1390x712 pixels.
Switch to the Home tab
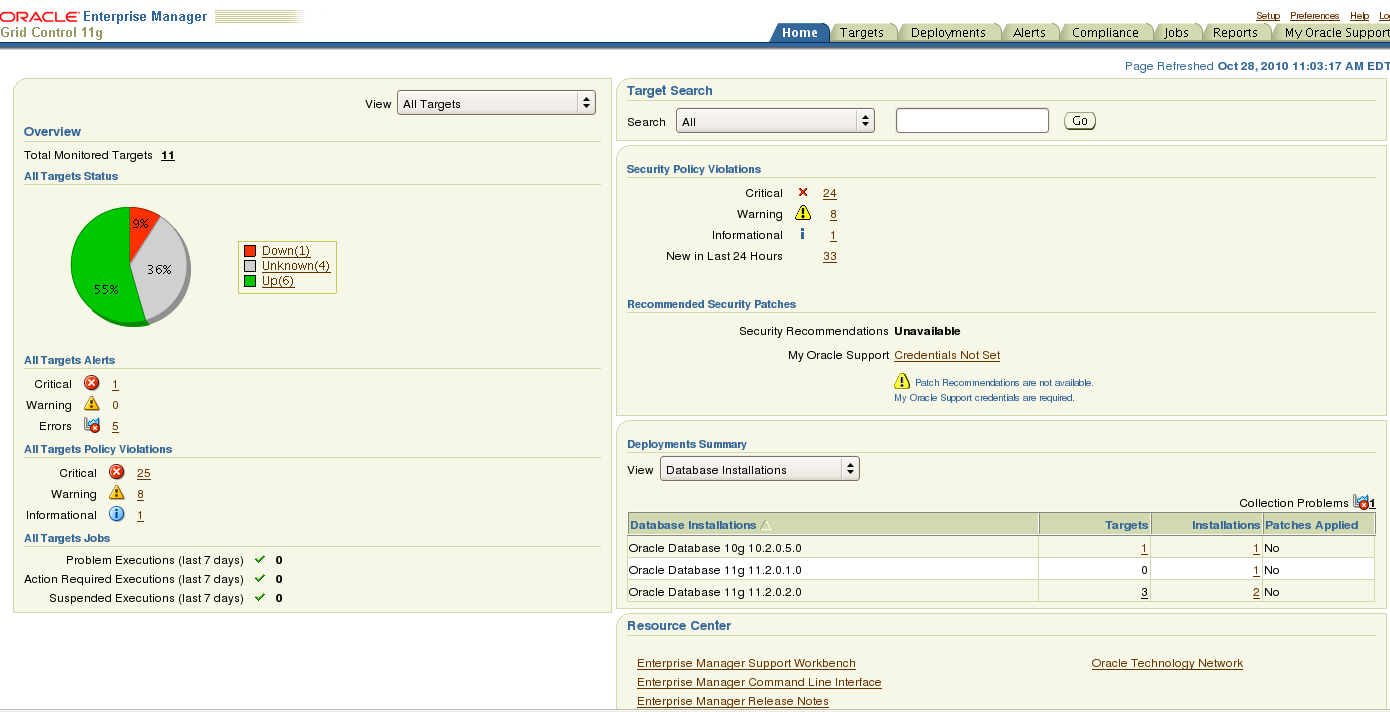pyautogui.click(x=800, y=32)
